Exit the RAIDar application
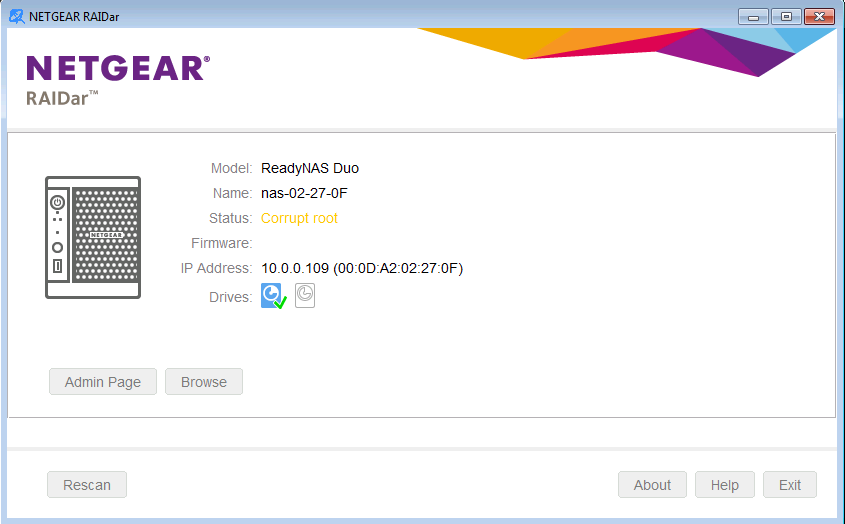Image resolution: width=845 pixels, height=524 pixels. point(790,485)
